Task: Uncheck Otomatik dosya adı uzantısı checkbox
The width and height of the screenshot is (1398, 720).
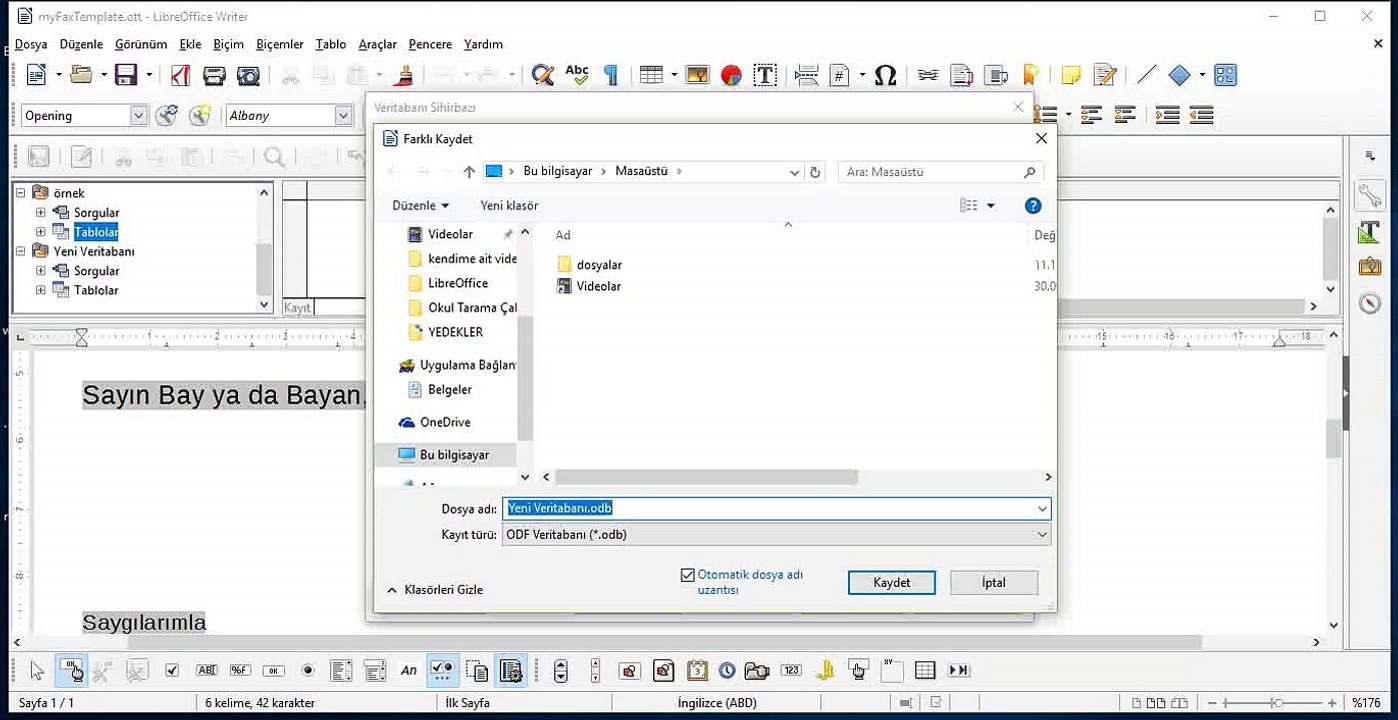Action: click(687, 575)
